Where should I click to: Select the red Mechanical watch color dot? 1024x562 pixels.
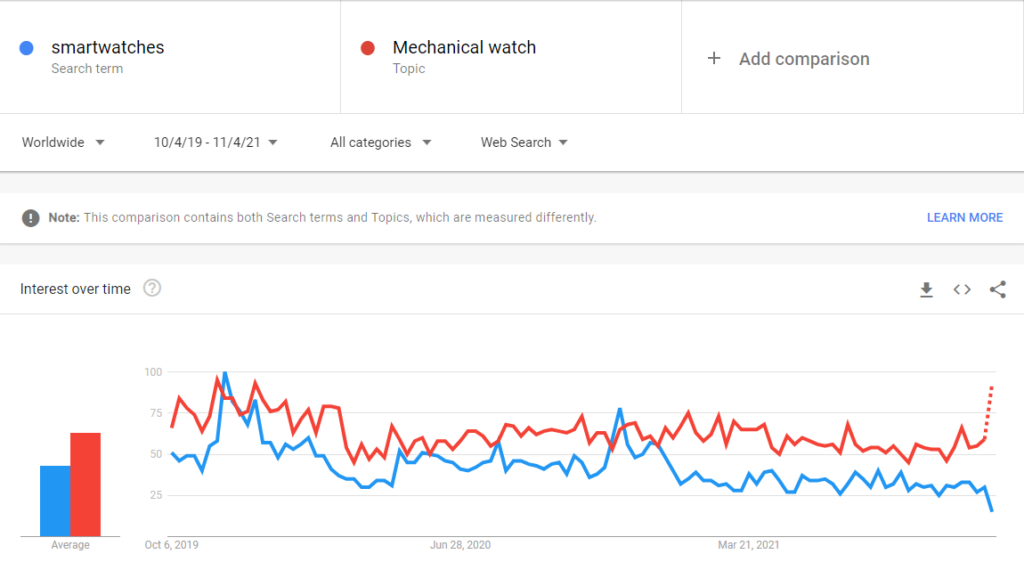pos(368,48)
